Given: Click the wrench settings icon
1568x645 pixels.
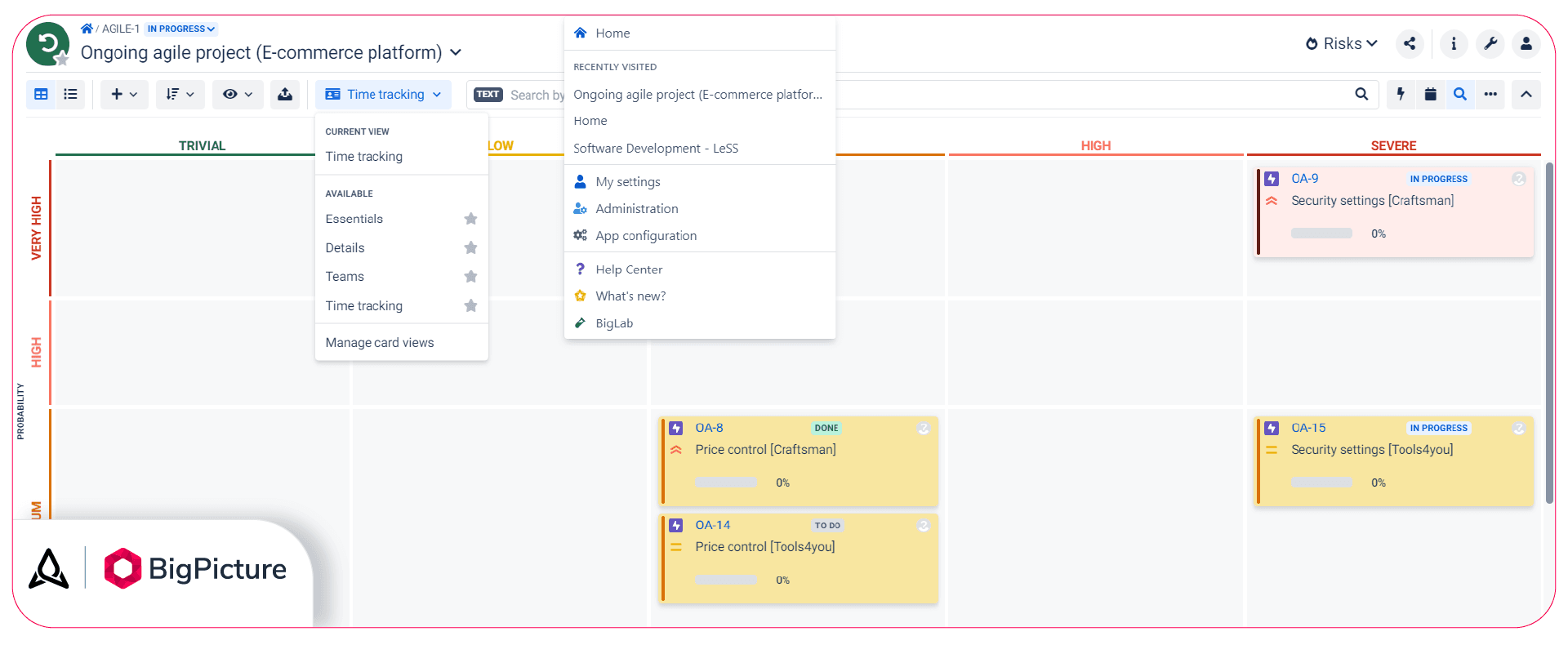Looking at the screenshot, I should coord(1490,44).
